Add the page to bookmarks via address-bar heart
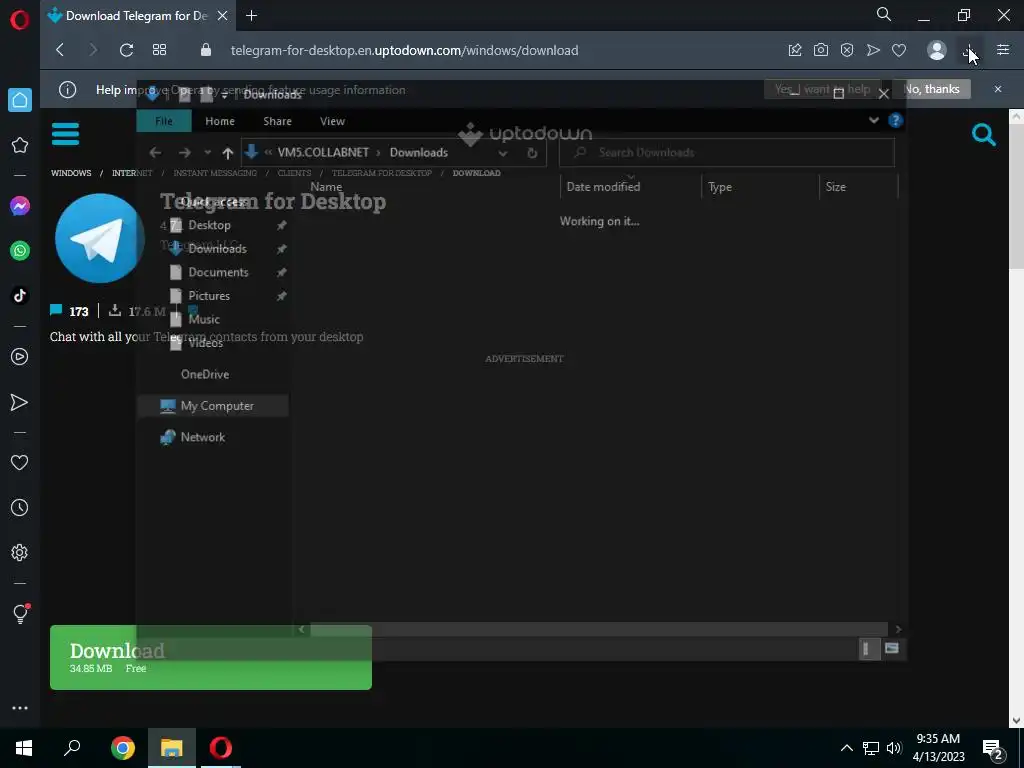 pyautogui.click(x=899, y=50)
